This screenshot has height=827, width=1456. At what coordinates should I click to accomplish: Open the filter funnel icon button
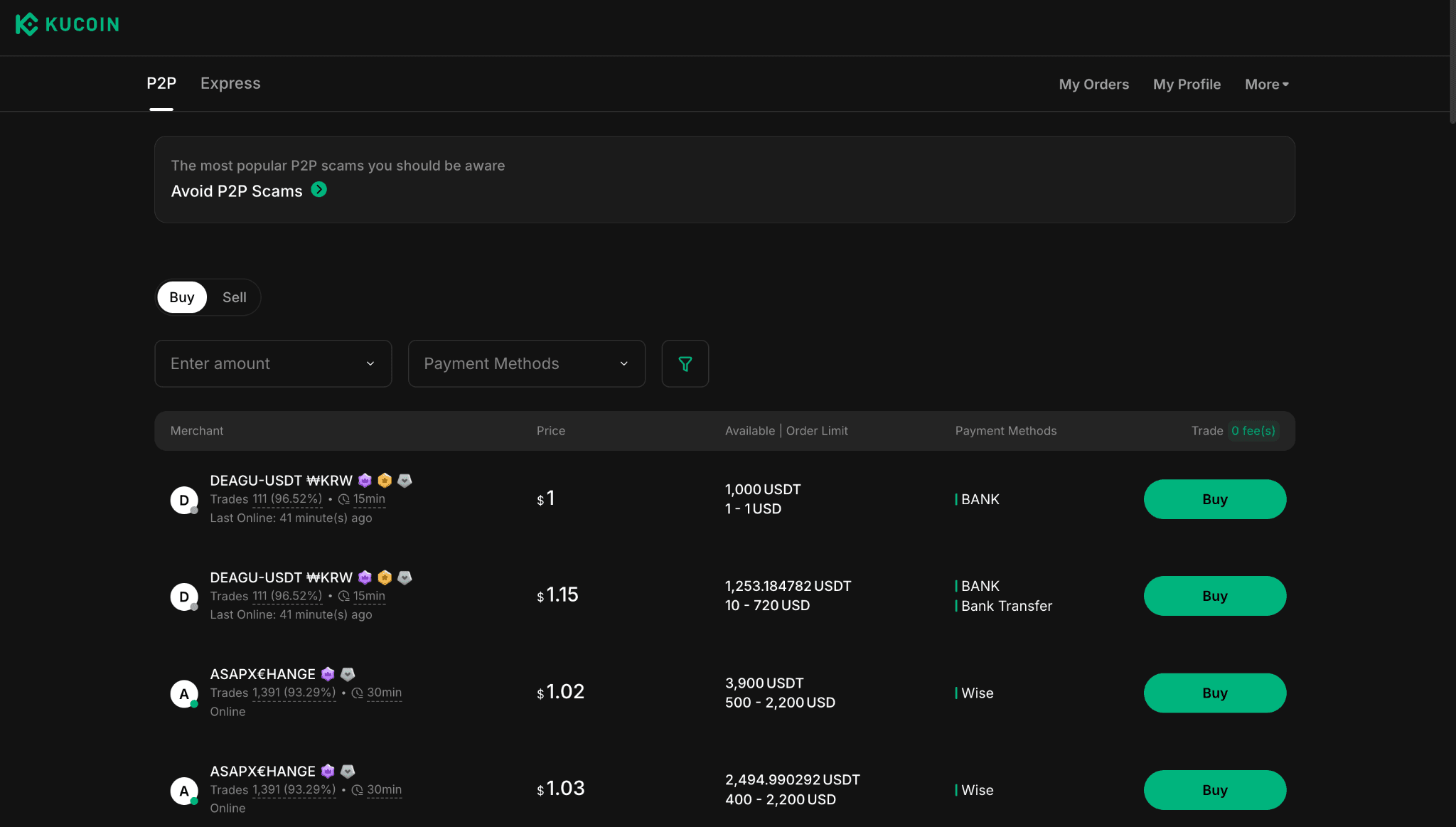tap(685, 363)
